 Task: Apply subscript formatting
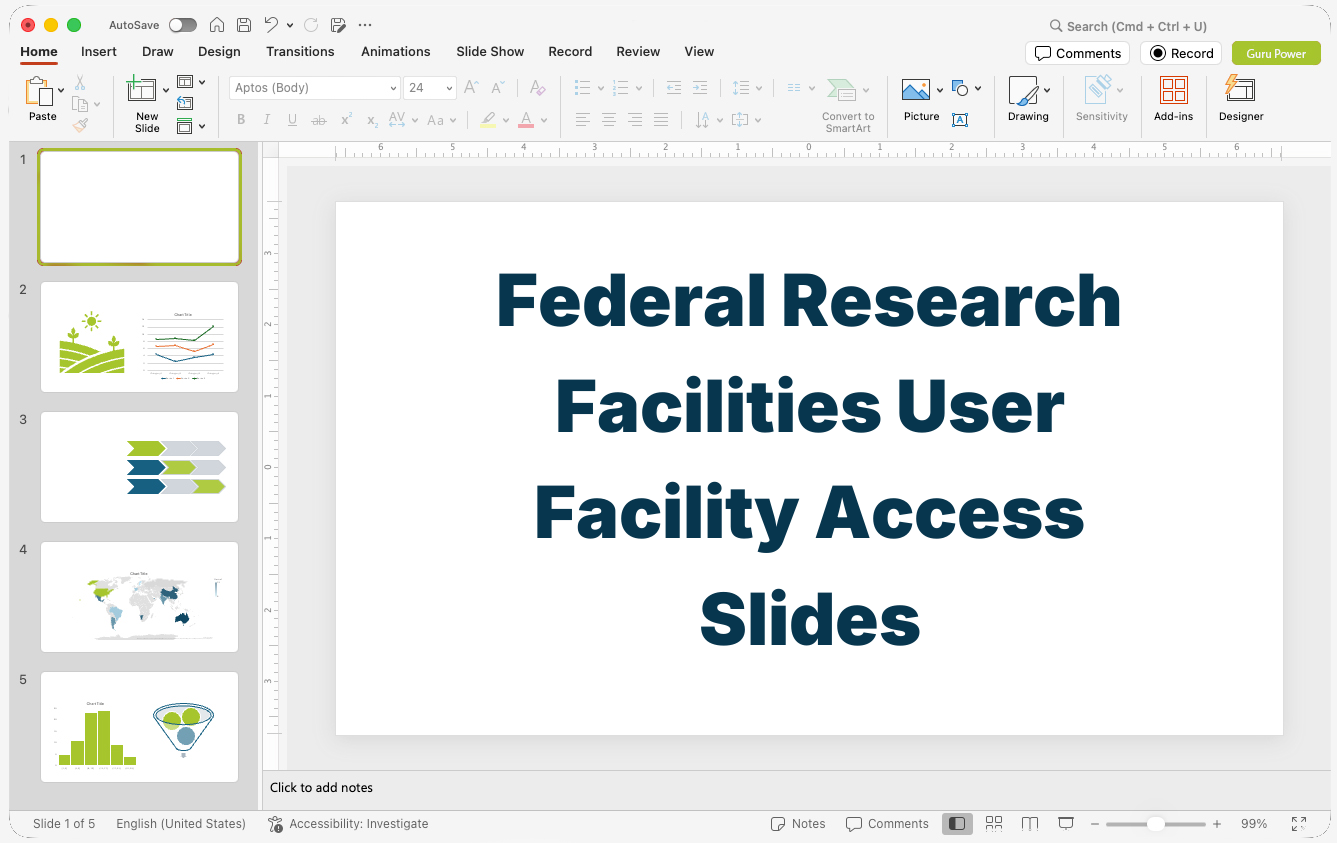point(372,120)
